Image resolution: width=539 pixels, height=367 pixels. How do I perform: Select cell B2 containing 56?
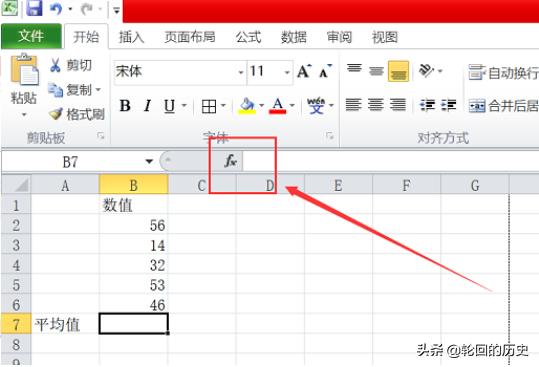[133, 225]
